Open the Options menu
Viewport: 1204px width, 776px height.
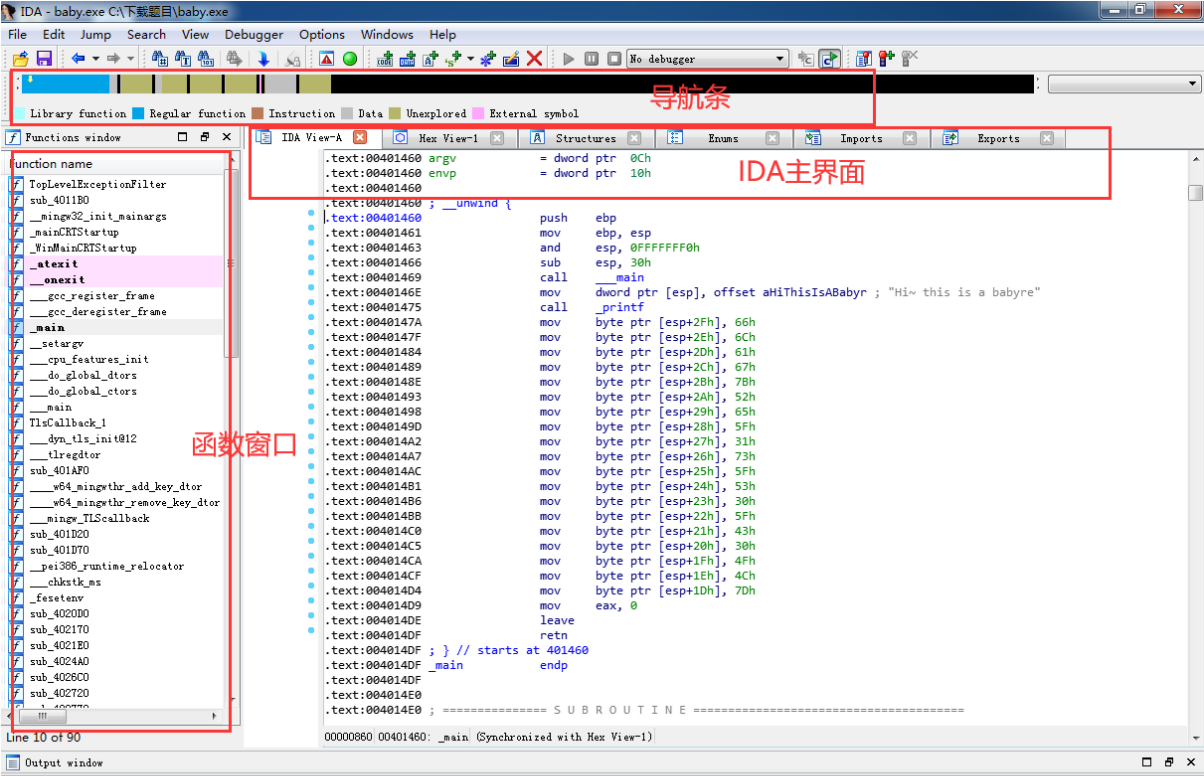click(x=322, y=34)
